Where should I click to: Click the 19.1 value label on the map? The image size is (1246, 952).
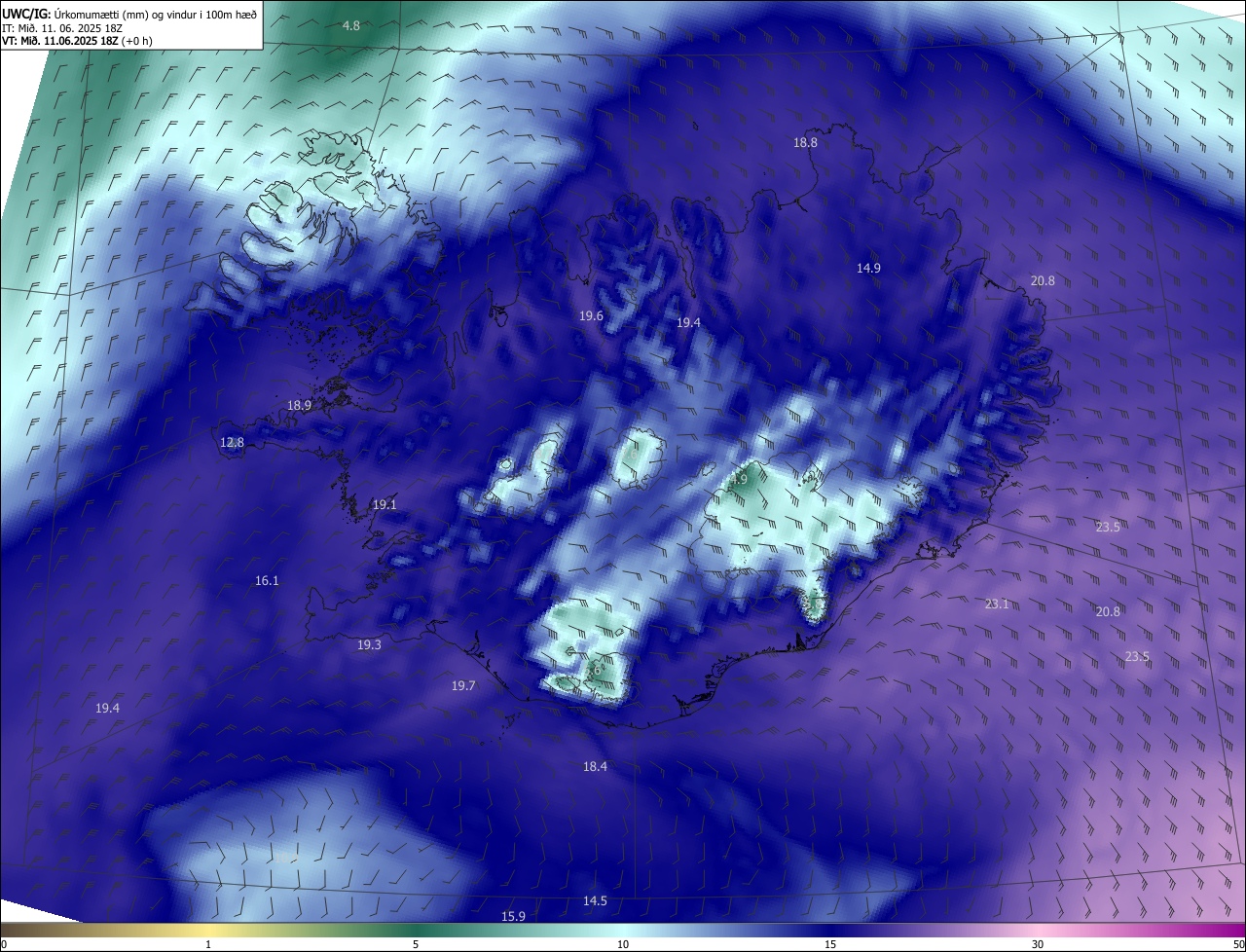(385, 505)
